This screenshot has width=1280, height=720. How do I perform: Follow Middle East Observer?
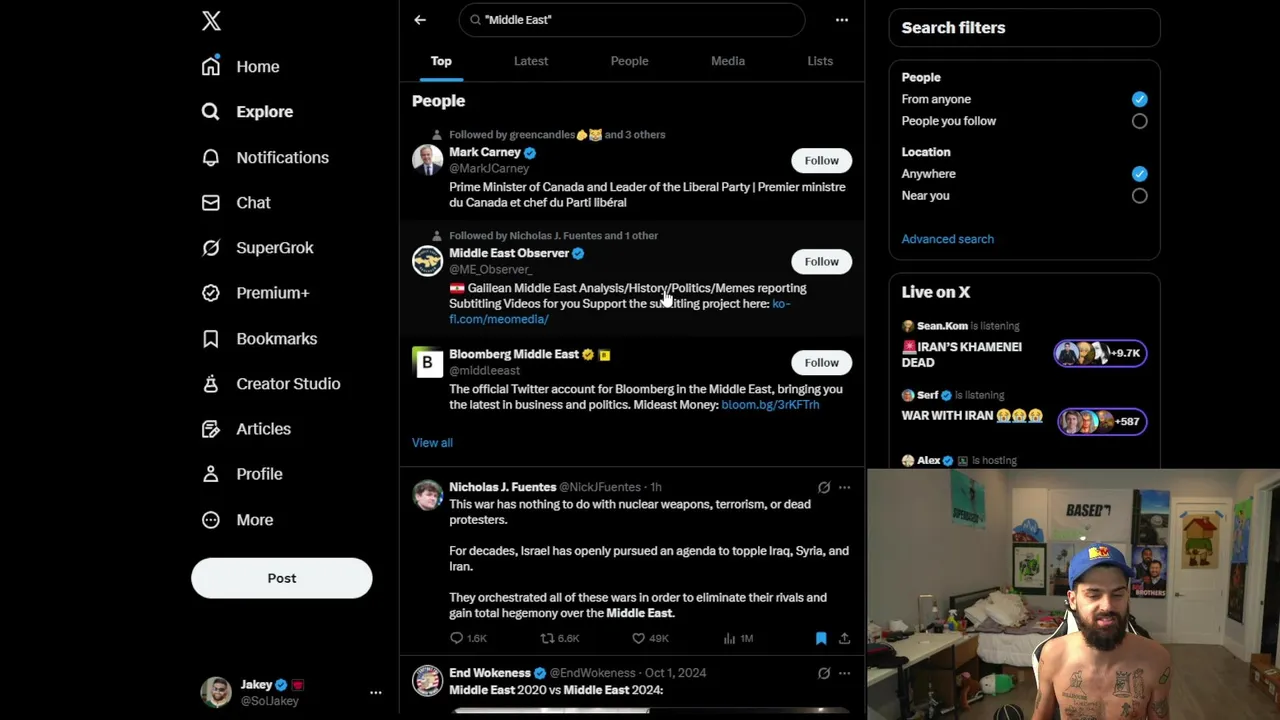point(822,262)
